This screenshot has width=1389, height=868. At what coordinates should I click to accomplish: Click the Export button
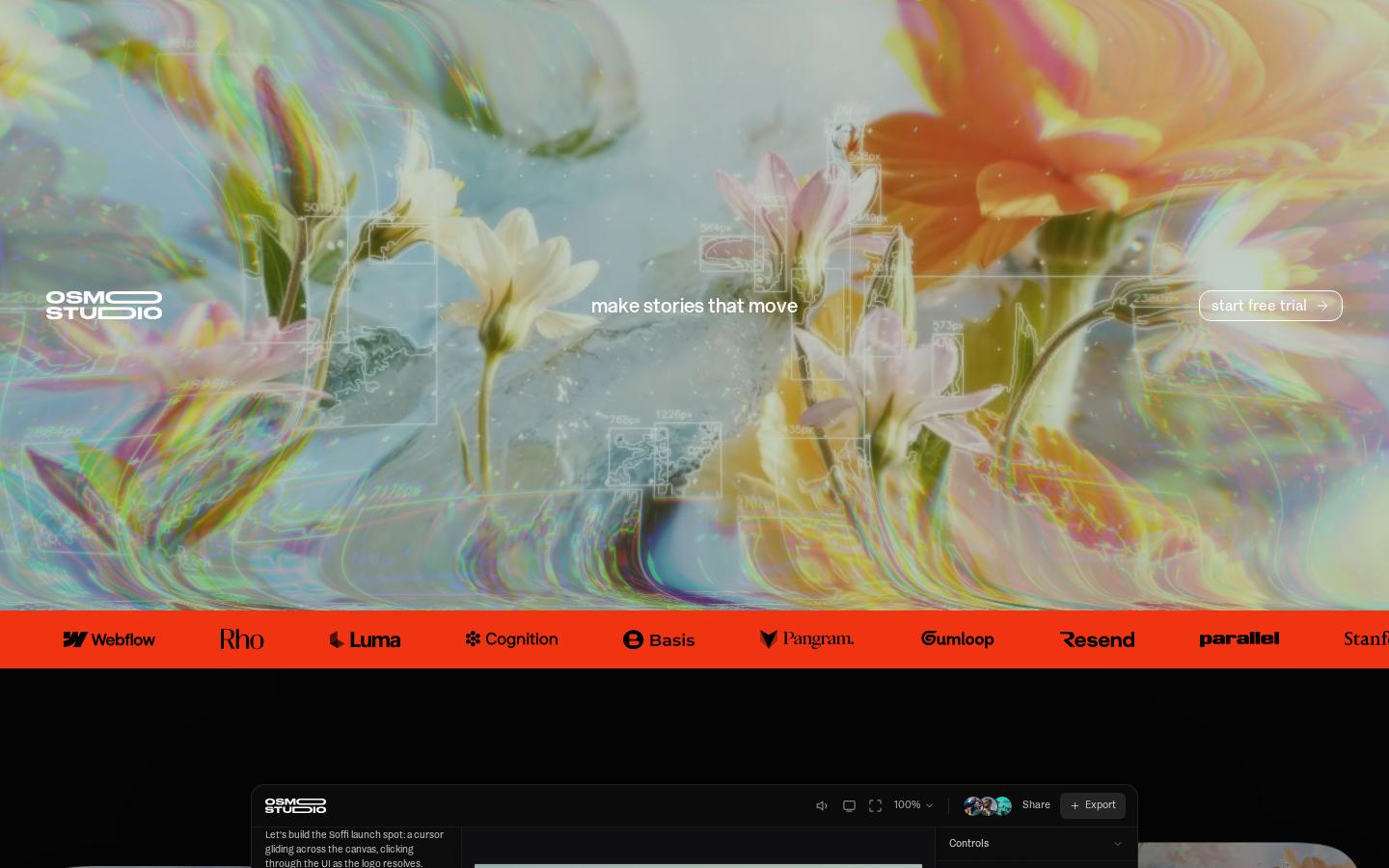pos(1093,805)
